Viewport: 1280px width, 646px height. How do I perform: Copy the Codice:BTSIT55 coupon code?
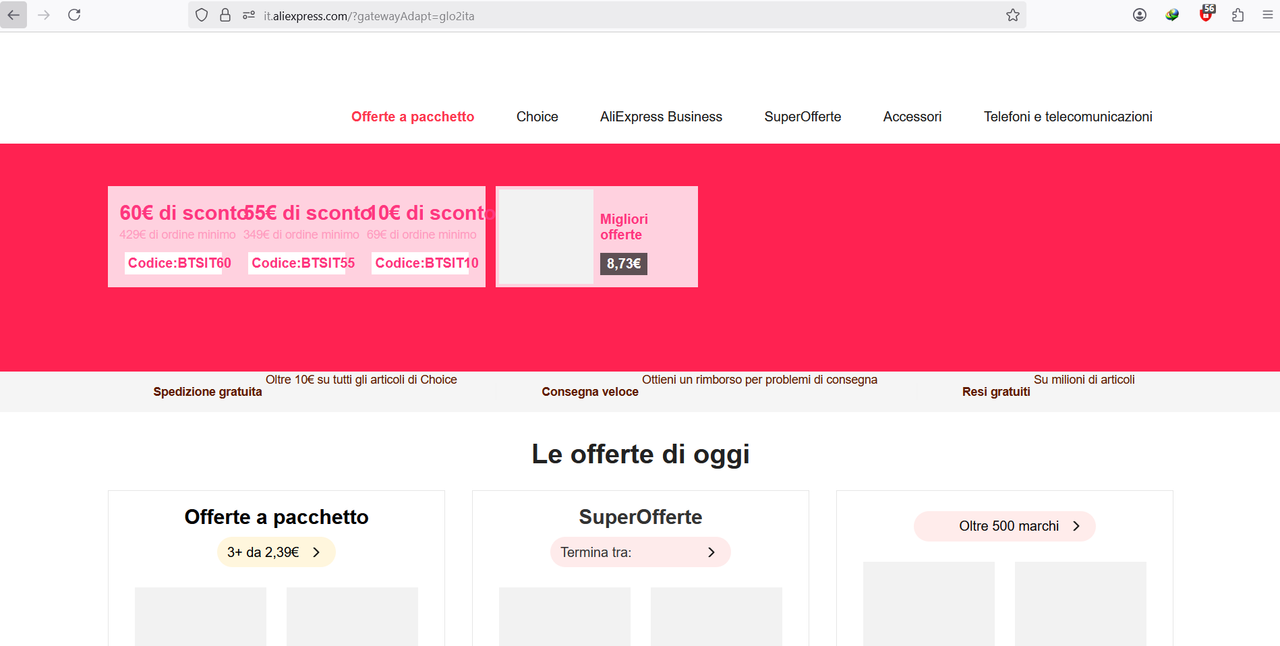point(303,263)
